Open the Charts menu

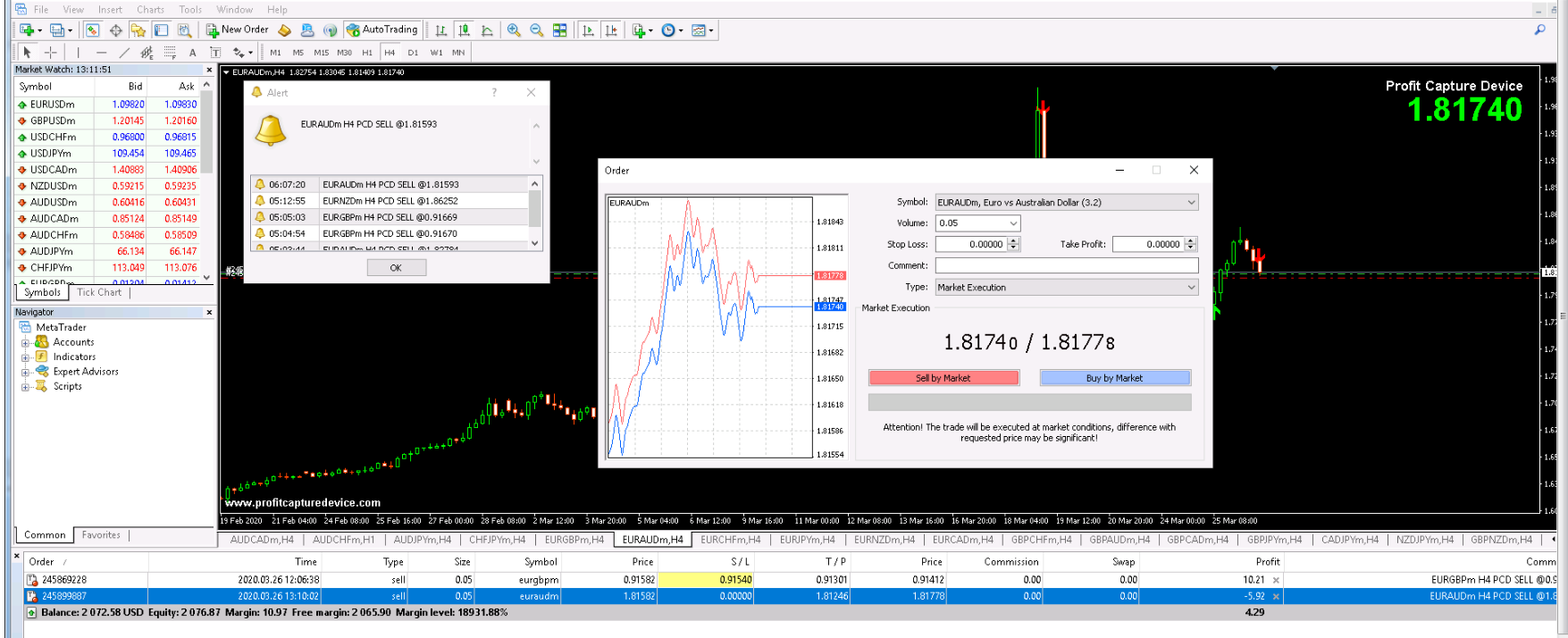150,10
